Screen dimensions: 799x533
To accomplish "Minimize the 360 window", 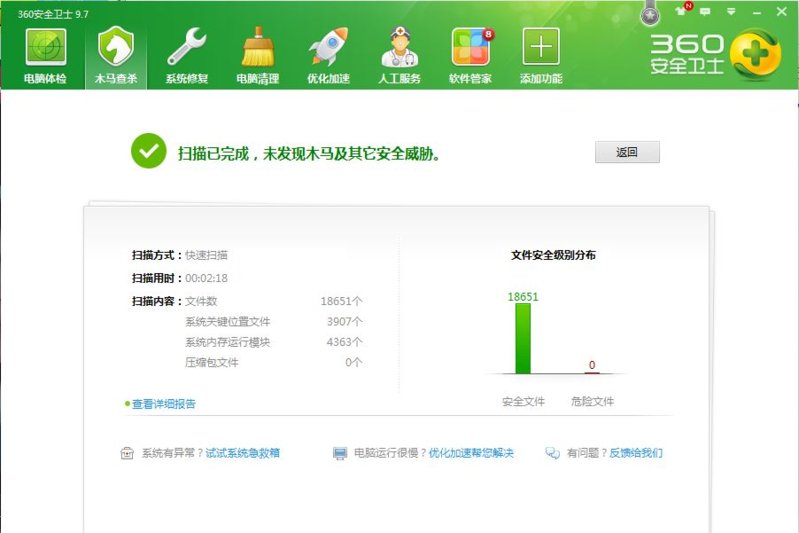I will 757,12.
